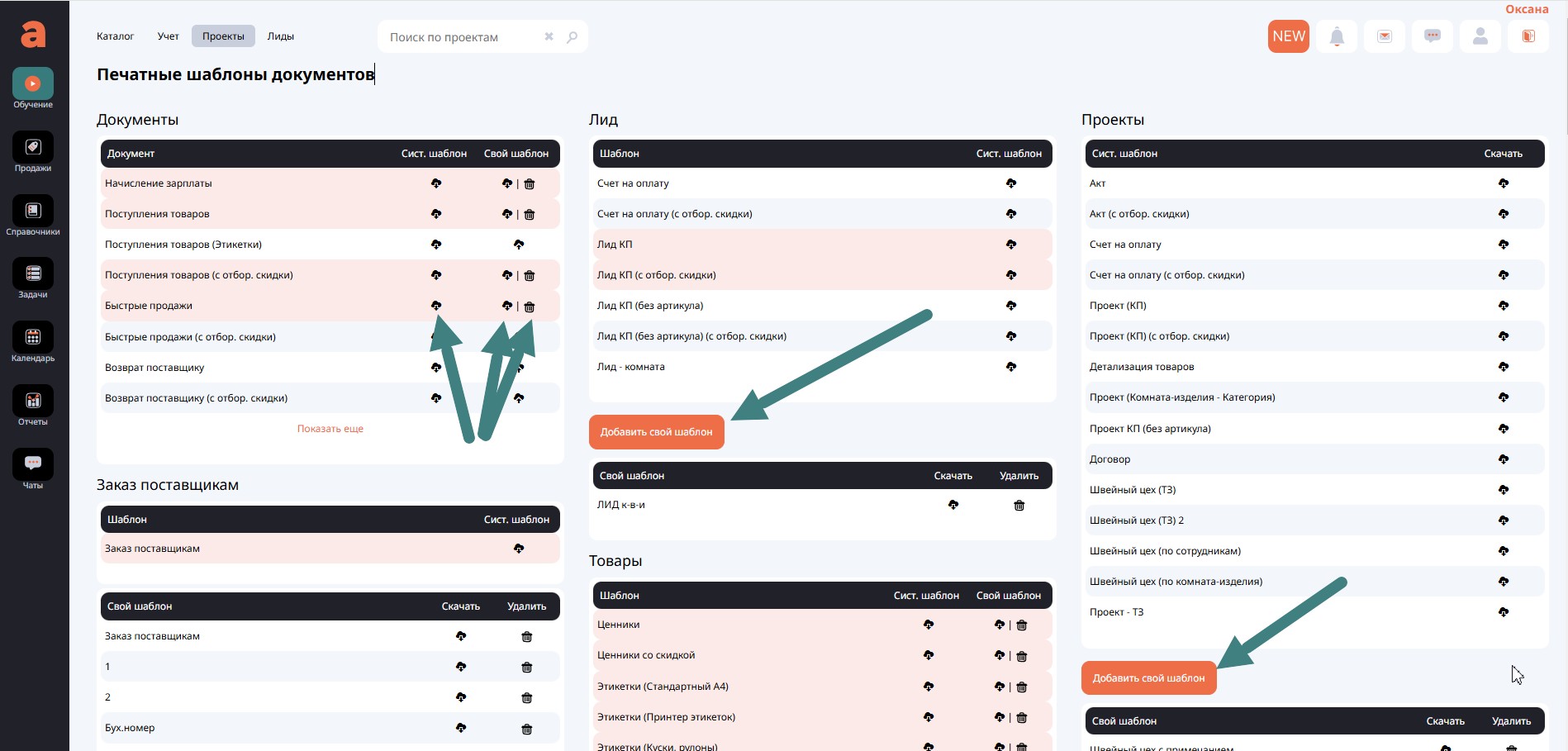Open notifications bell icon
The image size is (1568, 751).
pos(1337,36)
